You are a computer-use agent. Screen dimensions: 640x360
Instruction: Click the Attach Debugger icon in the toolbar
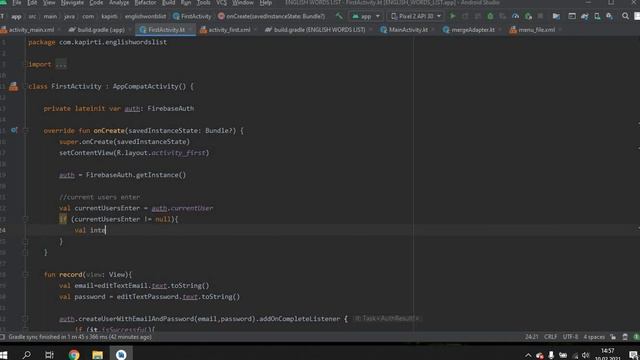tap(528, 16)
